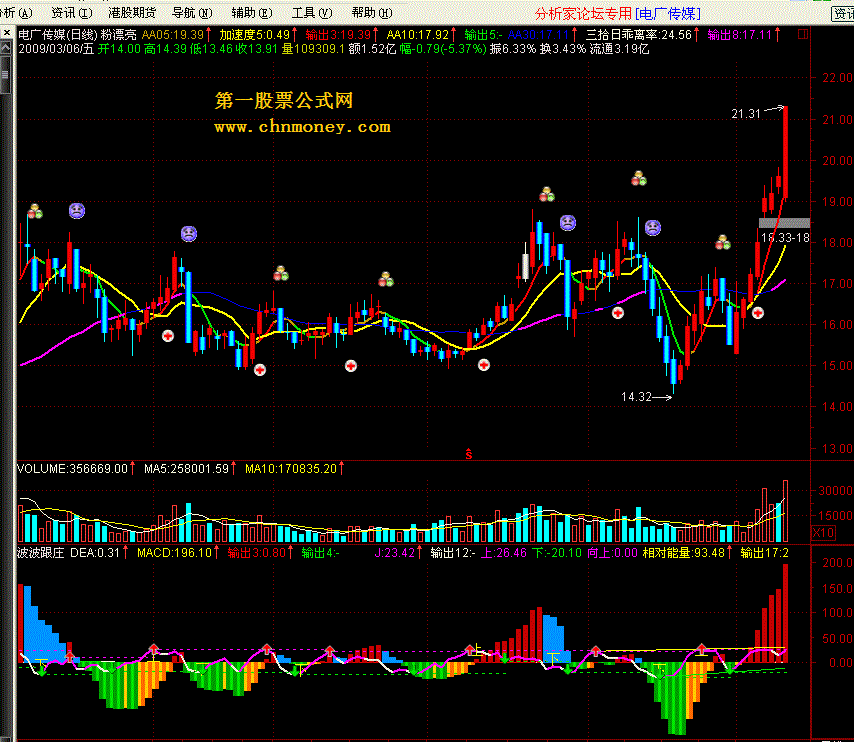854x742 pixels.
Task: Click the fourth red-cross marker from the left
Action: tap(484, 365)
